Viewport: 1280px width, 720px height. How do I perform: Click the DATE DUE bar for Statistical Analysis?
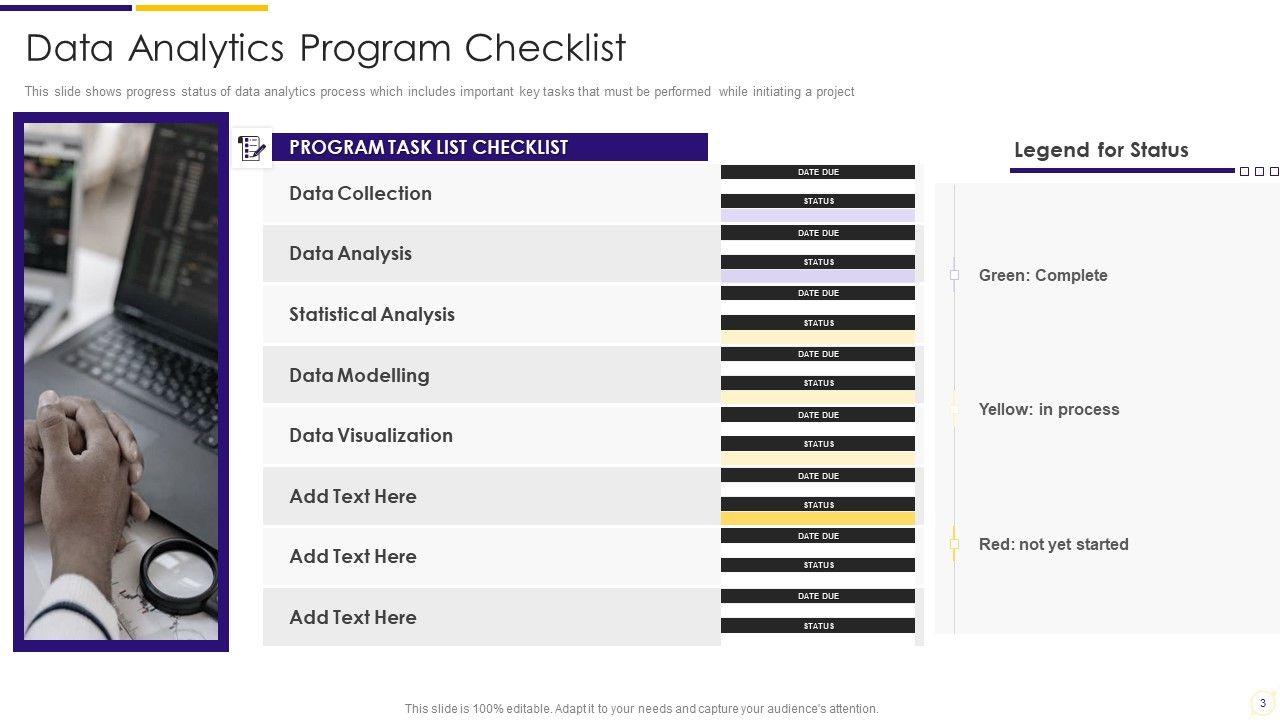[818, 293]
